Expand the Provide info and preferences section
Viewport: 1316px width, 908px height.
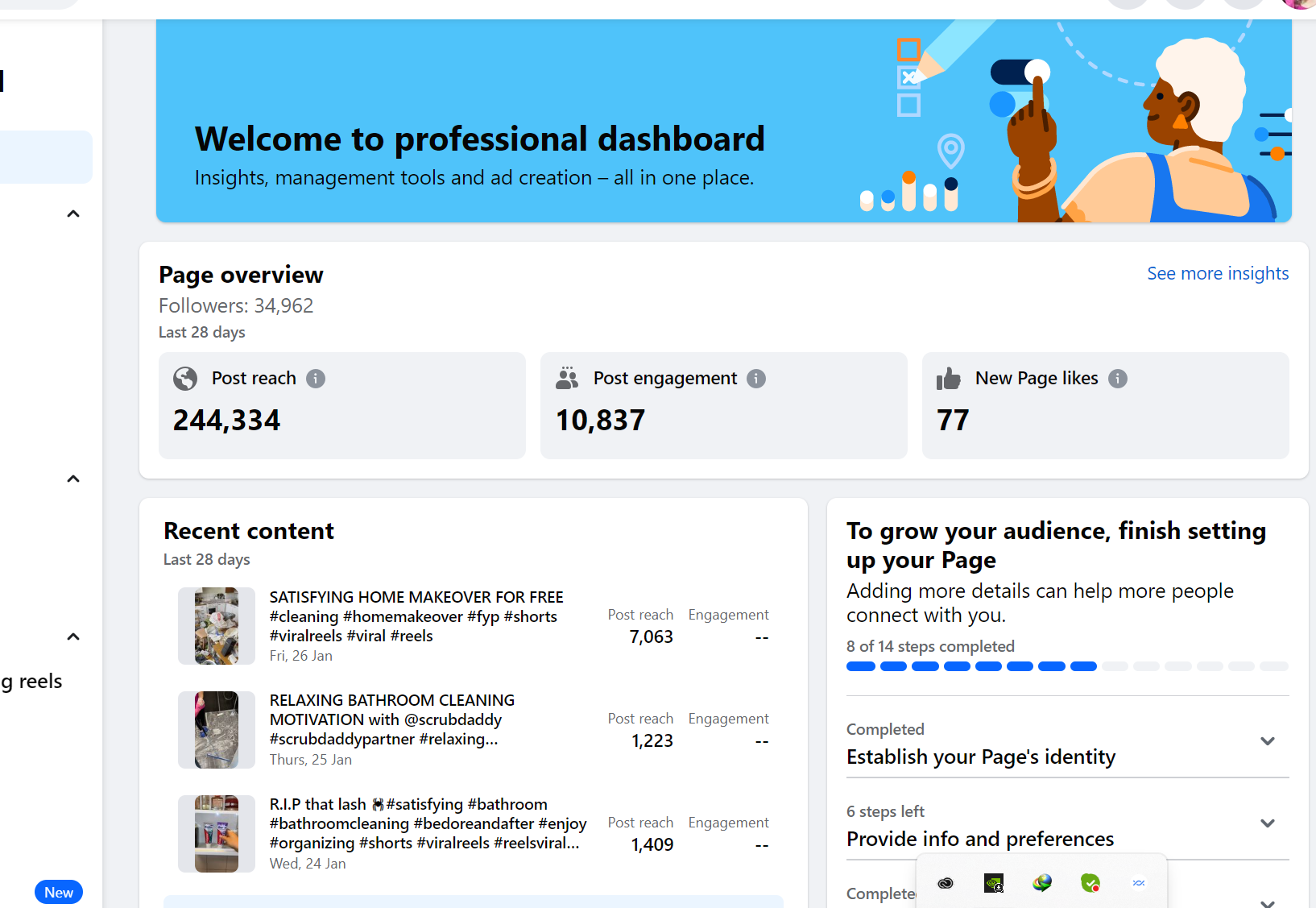[x=1268, y=823]
